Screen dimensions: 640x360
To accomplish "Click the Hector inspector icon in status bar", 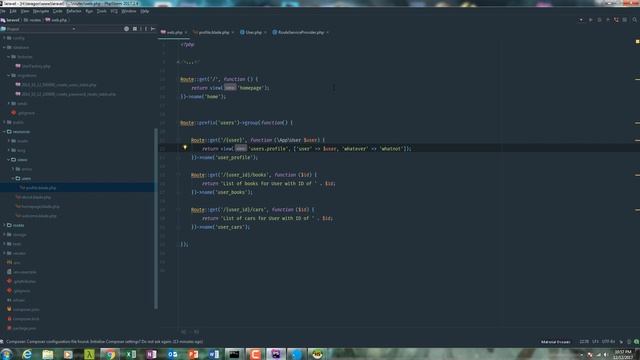I will coord(629,342).
